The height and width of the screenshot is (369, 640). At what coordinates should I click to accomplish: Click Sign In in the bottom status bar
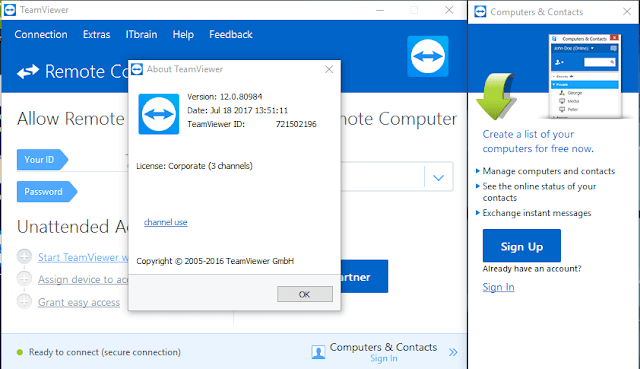(x=384, y=358)
